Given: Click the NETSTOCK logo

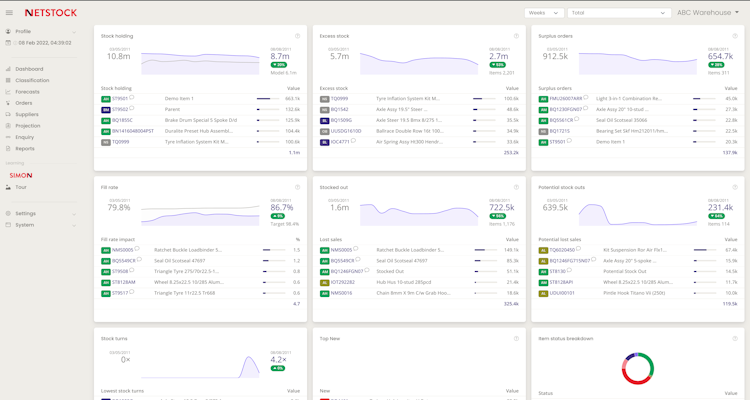Looking at the screenshot, I should (50, 14).
